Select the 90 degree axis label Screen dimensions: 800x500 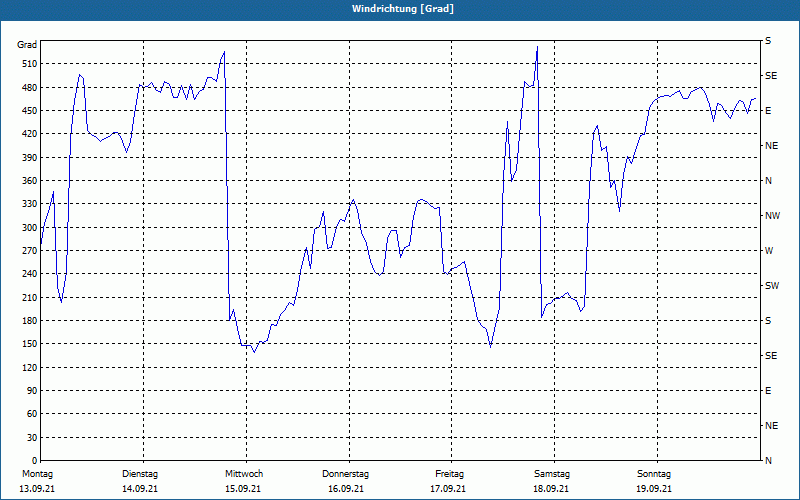click(32, 391)
